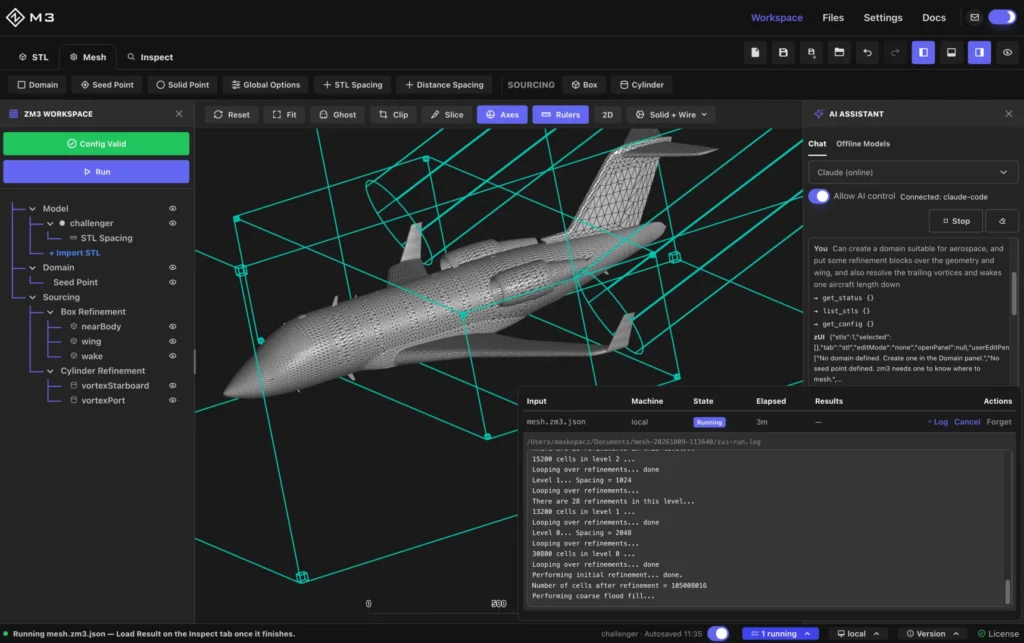Image resolution: width=1024 pixels, height=643 pixels.
Task: Toggle visibility of wake box
Action: pyautogui.click(x=172, y=356)
